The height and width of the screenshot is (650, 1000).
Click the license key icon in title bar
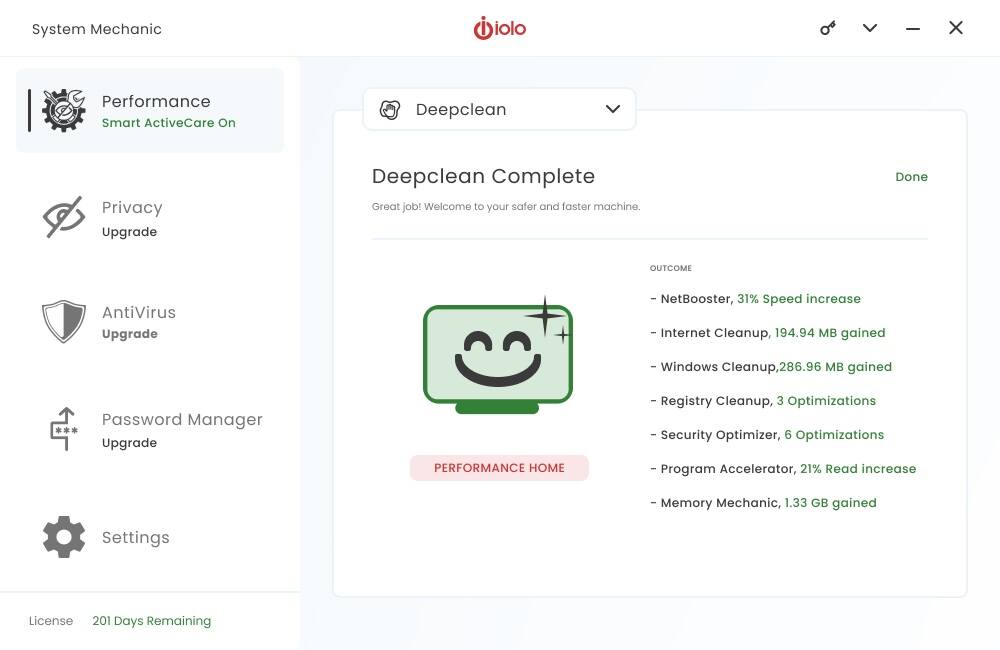click(828, 28)
